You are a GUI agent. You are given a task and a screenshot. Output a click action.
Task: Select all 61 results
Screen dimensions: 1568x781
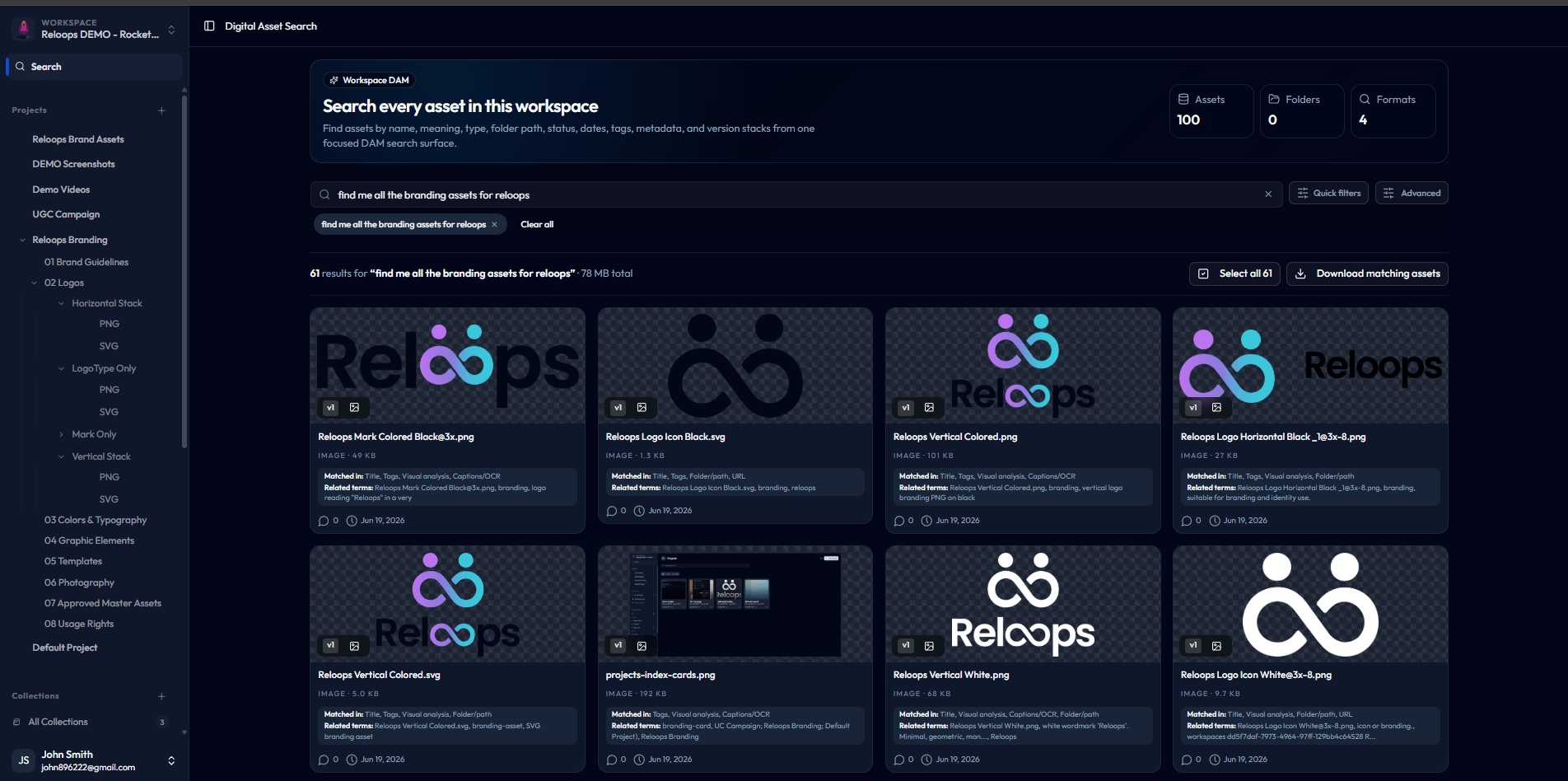1234,274
